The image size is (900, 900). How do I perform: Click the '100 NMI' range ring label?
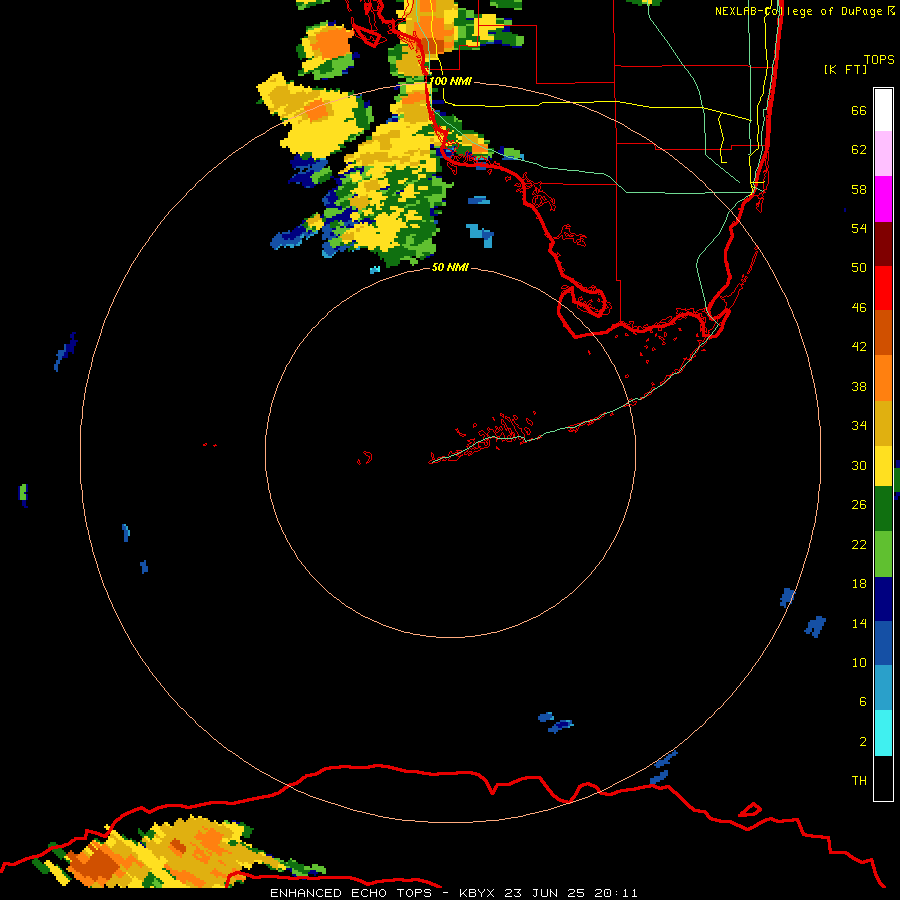[x=450, y=81]
